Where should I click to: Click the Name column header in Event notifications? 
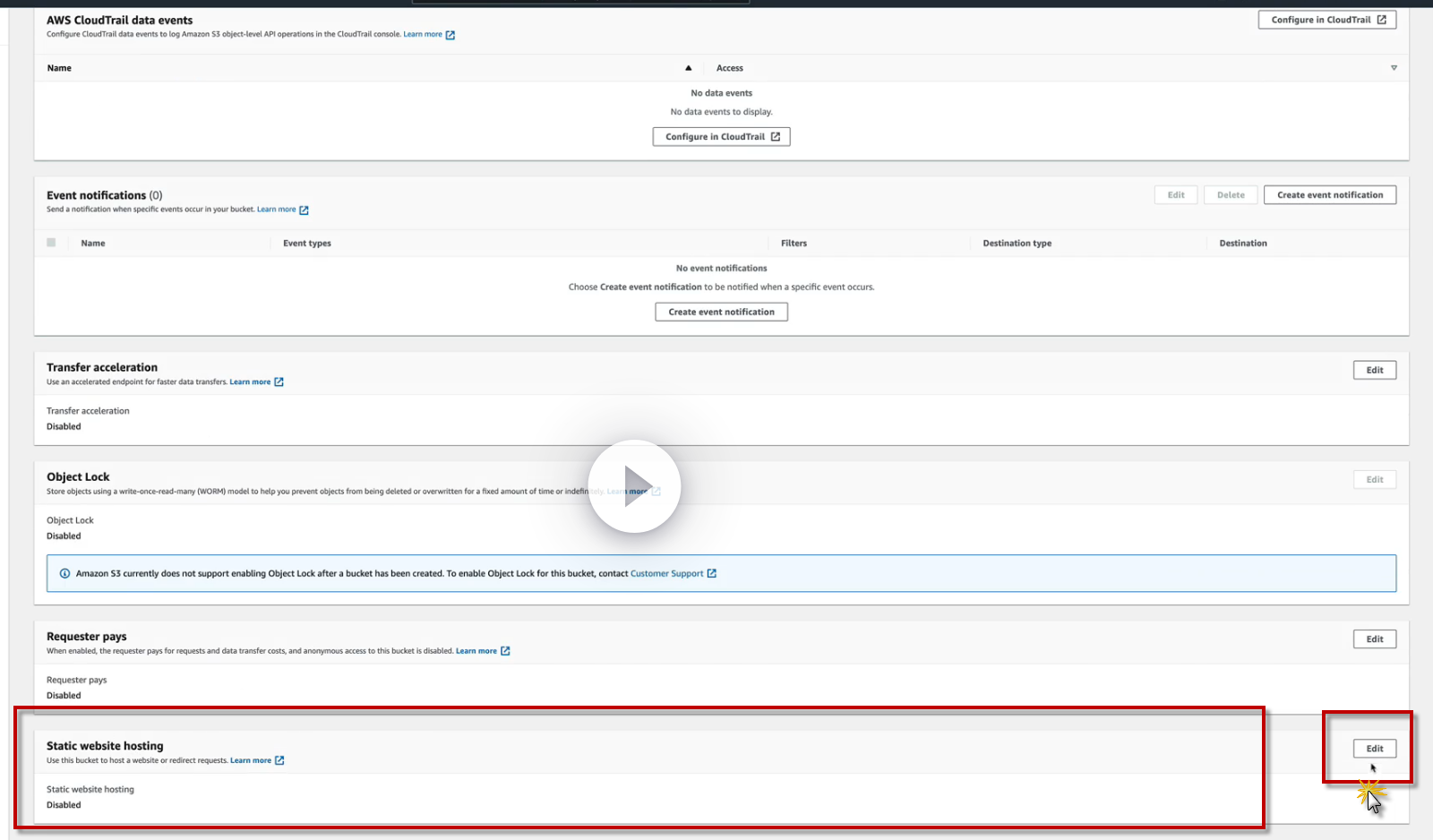(x=93, y=244)
